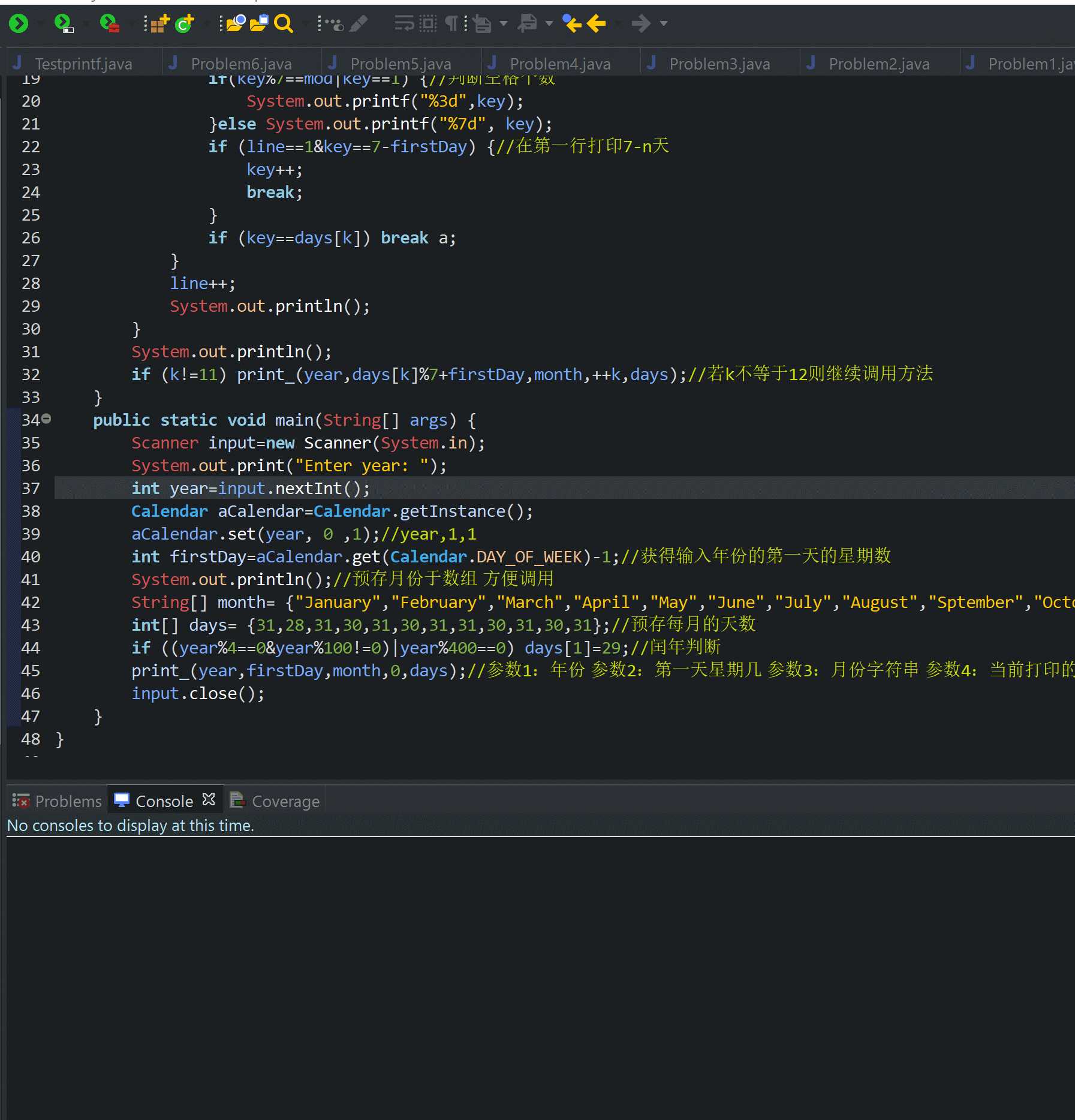Open Search with the magnifier icon

coord(283,23)
